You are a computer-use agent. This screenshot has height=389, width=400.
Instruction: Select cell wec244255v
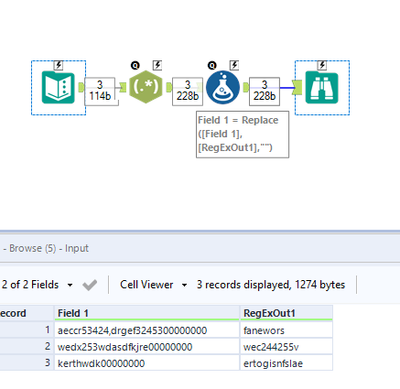pos(286,347)
